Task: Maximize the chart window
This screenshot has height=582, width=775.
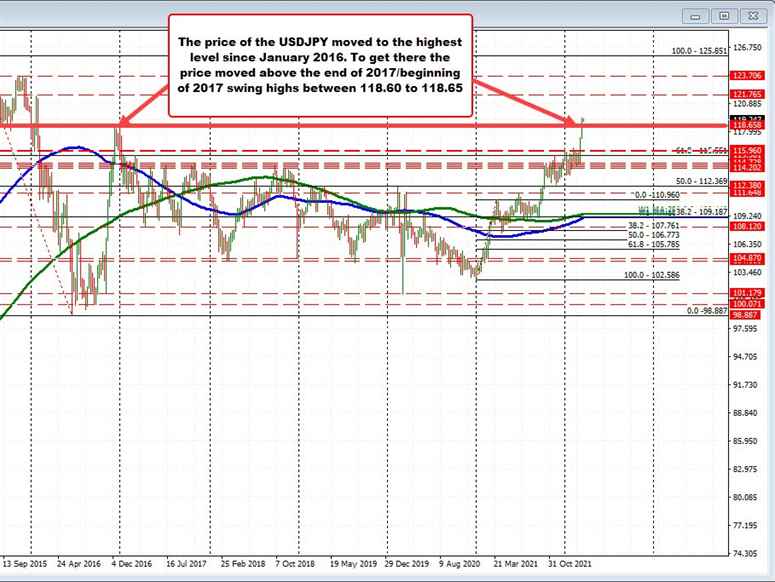Action: [x=724, y=16]
